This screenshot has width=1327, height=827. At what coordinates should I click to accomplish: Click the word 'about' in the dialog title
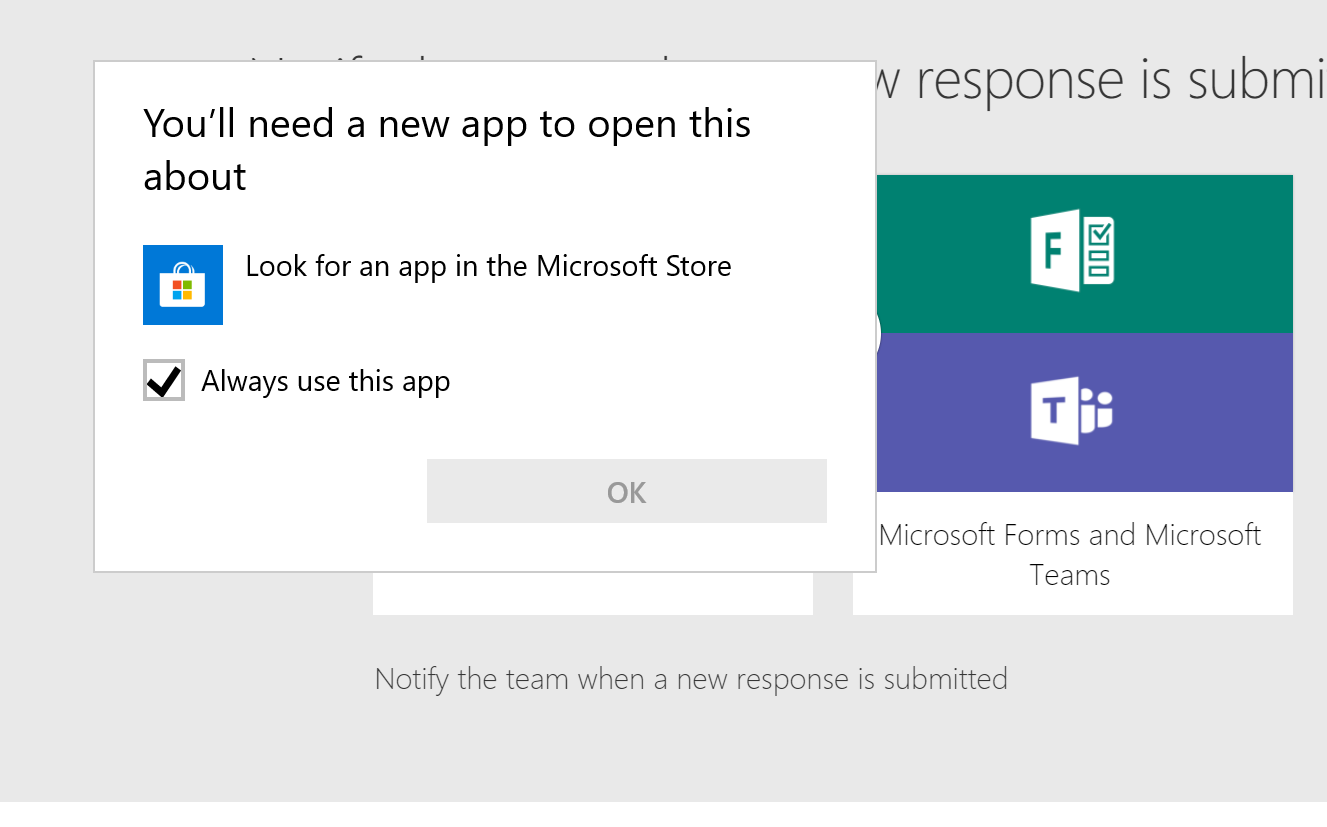point(195,177)
